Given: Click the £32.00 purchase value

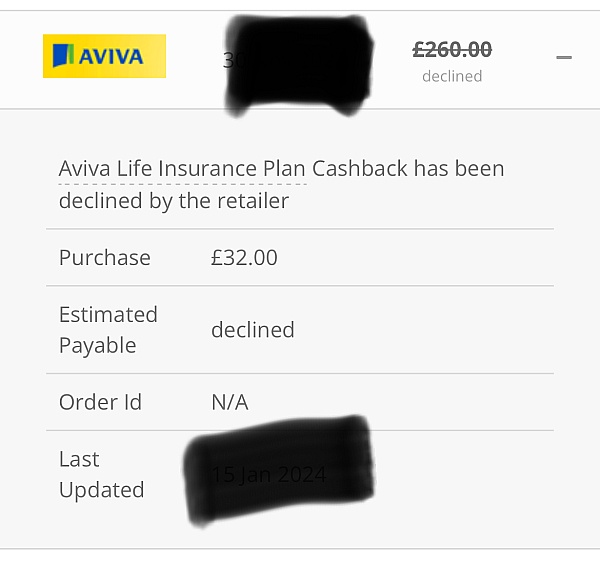Looking at the screenshot, I should pos(244,257).
